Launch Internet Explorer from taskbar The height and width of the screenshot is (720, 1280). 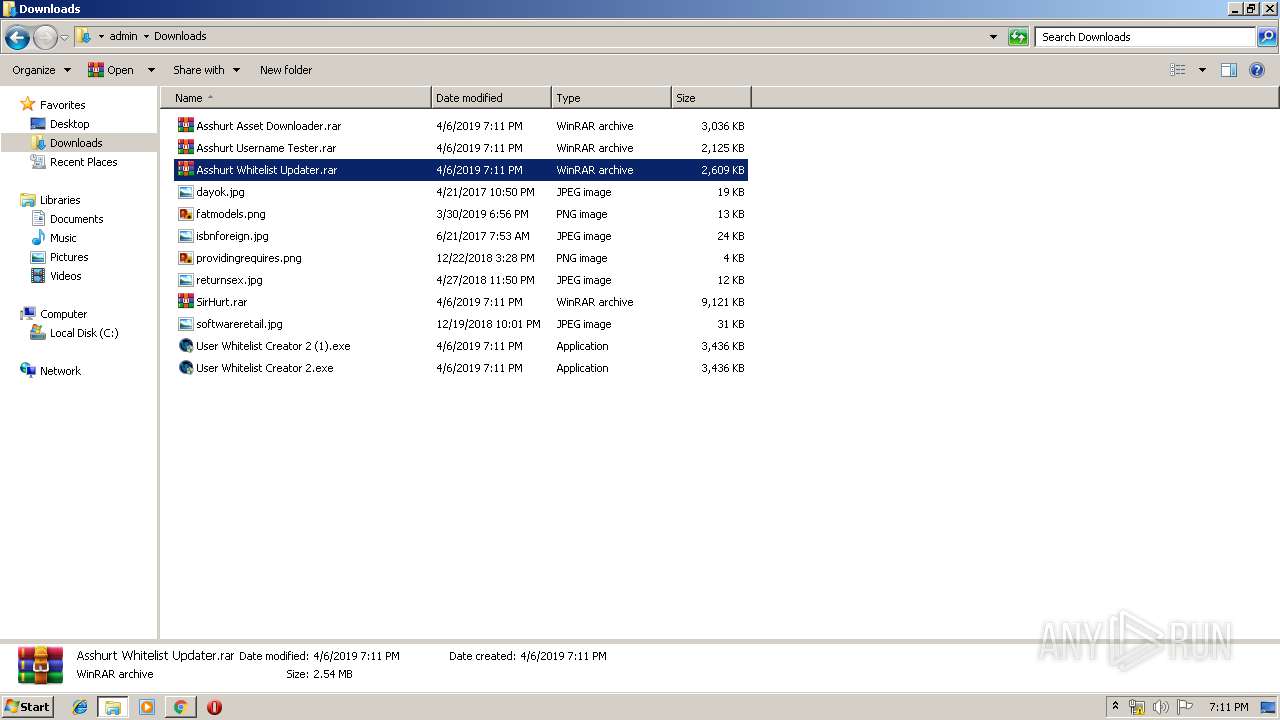[80, 707]
